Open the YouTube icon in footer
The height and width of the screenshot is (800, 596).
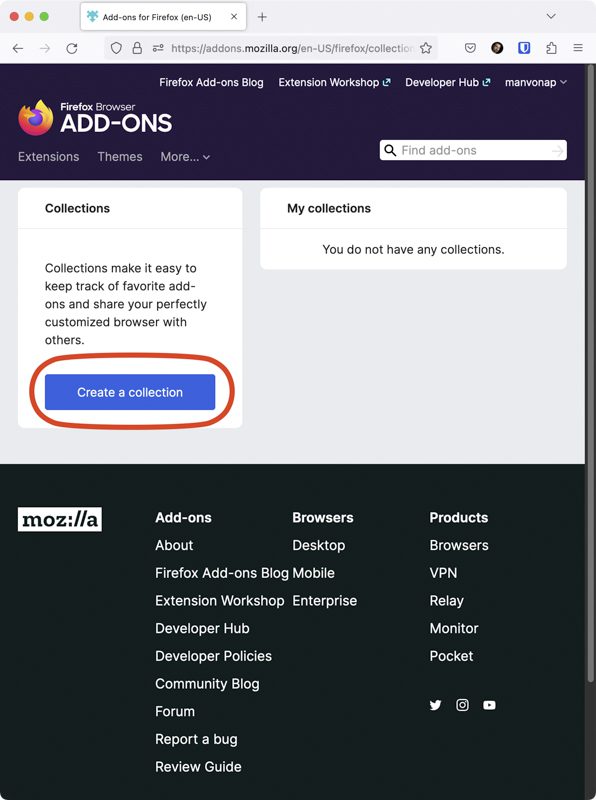(x=489, y=705)
